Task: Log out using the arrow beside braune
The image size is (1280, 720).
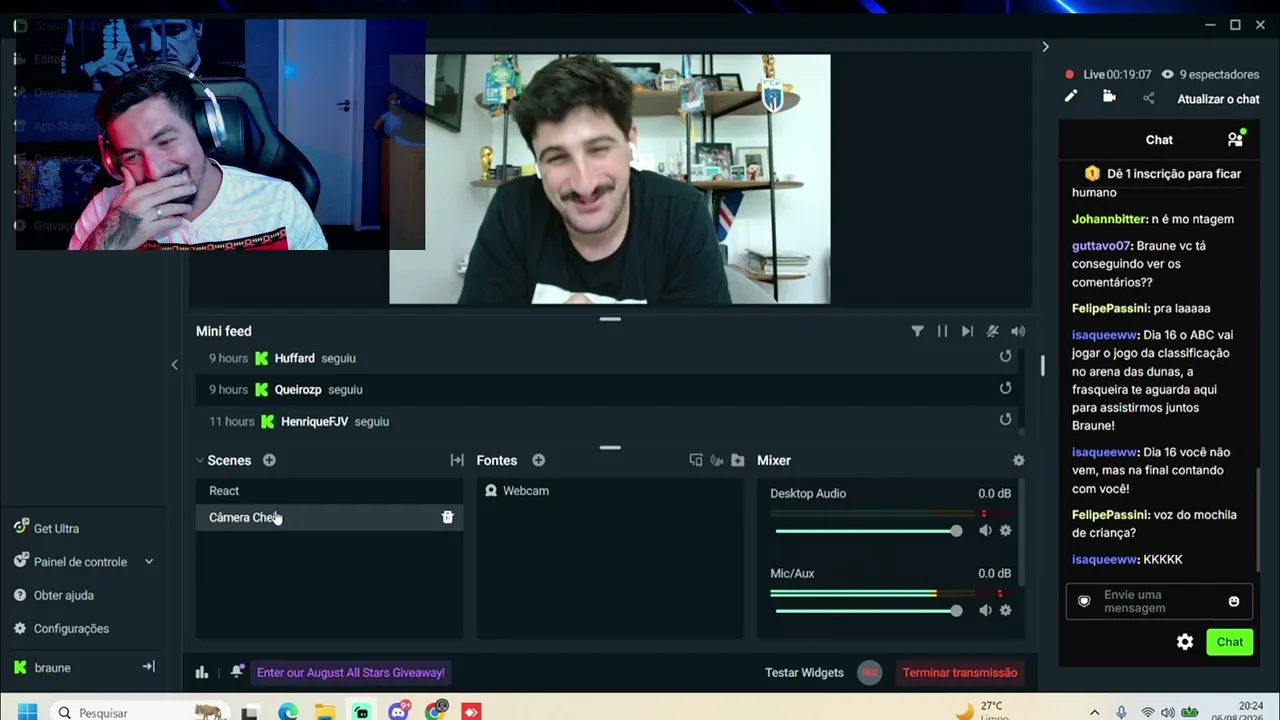Action: point(148,667)
